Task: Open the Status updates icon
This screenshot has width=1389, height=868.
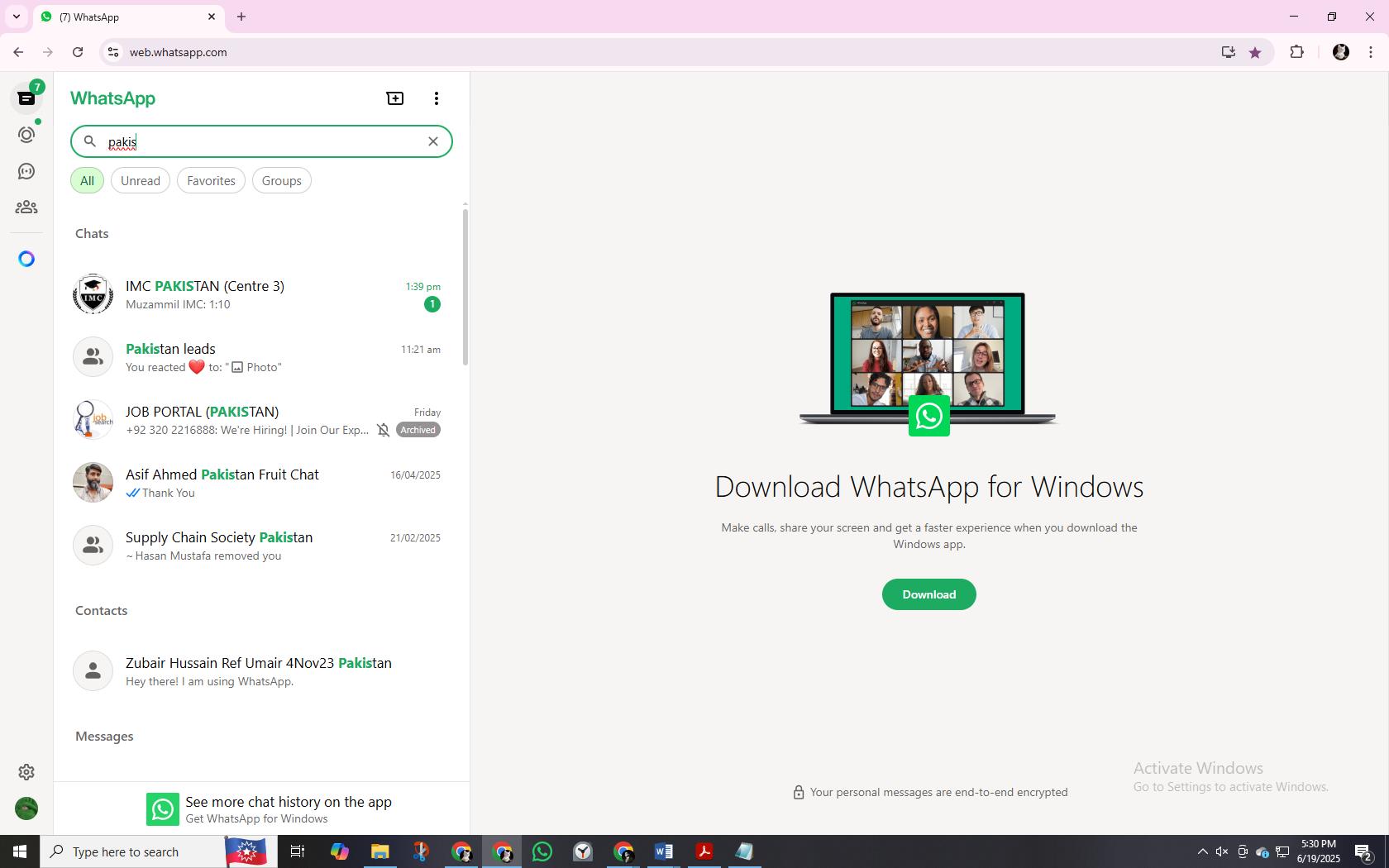Action: point(26,135)
